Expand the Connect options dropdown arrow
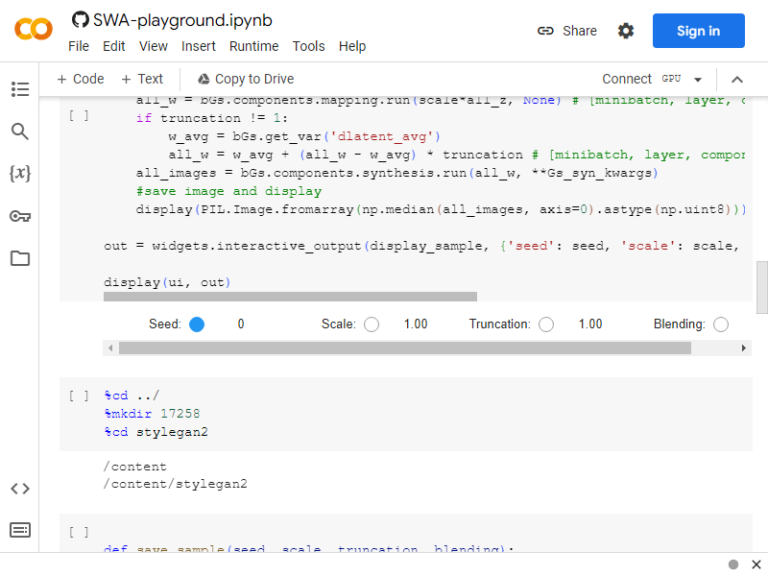Image resolution: width=768 pixels, height=576 pixels. 698,79
